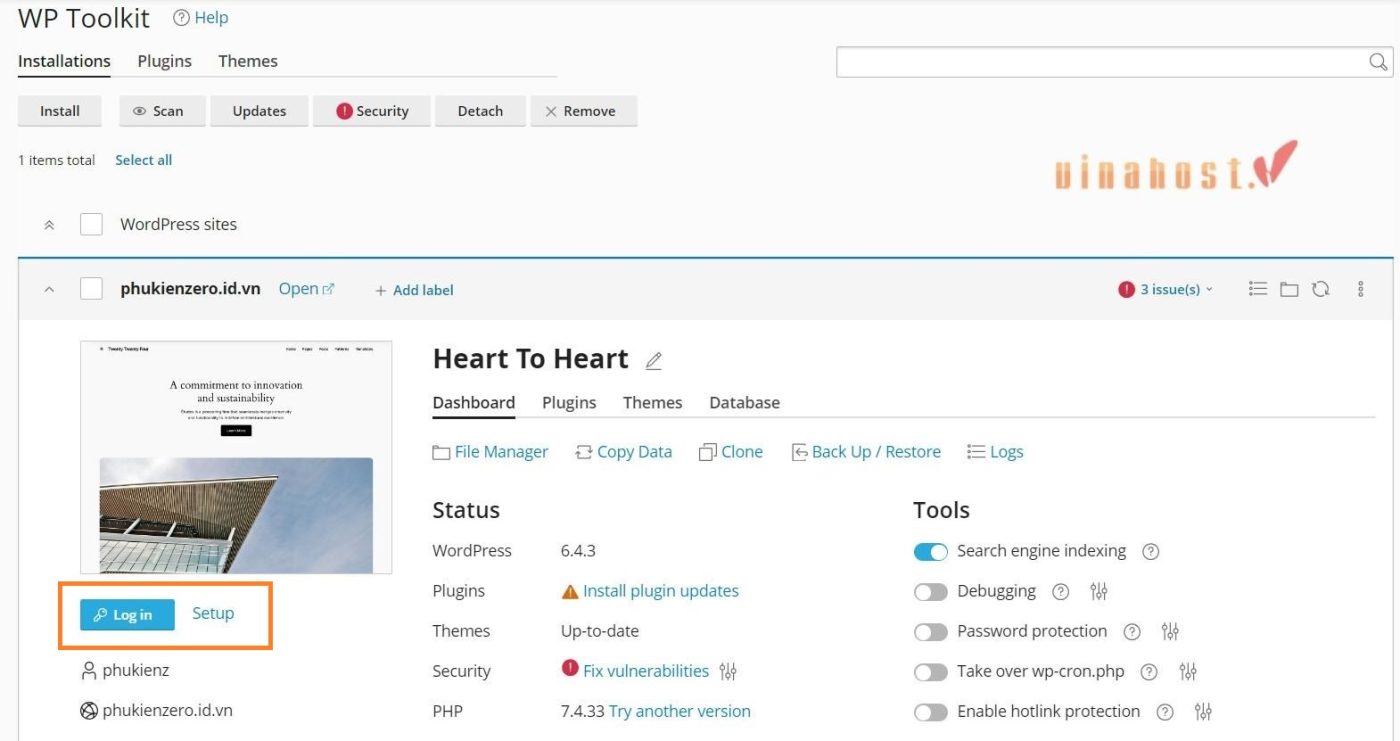Enable the Debugging toggle

click(931, 591)
